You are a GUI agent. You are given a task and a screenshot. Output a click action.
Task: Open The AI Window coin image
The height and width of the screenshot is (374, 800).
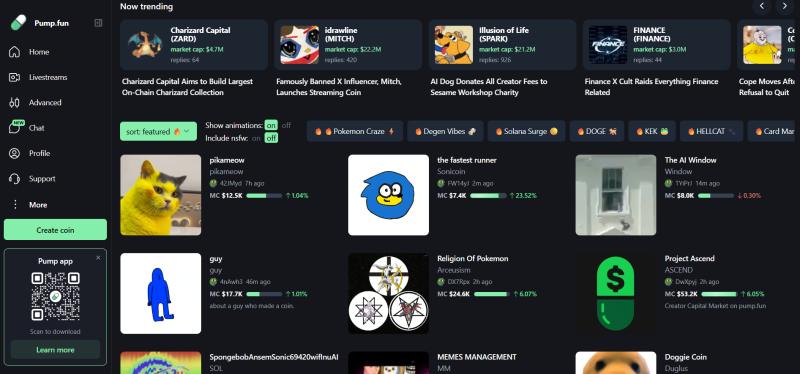[616, 195]
